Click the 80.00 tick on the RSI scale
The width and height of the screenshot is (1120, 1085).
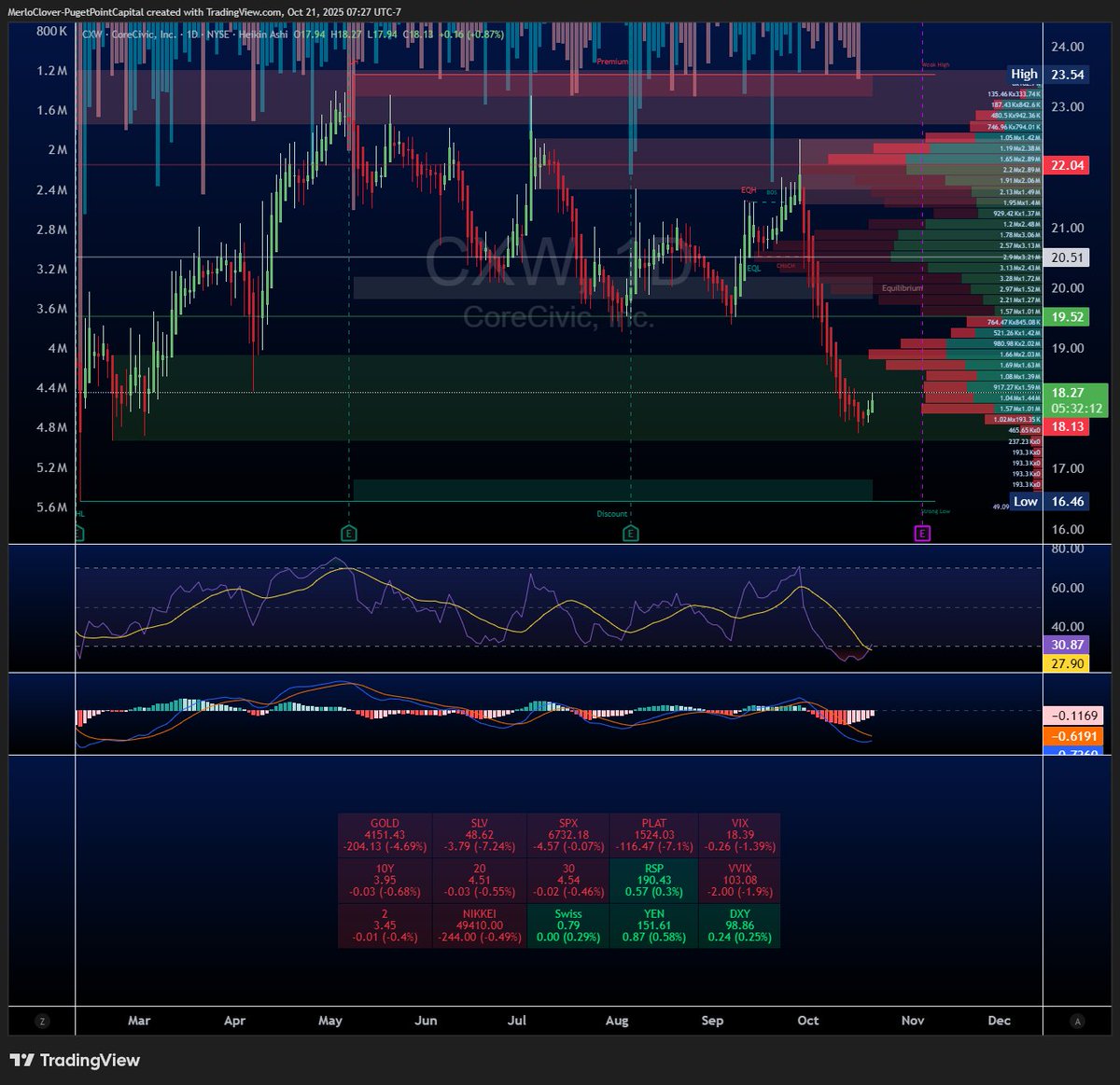tap(1068, 549)
